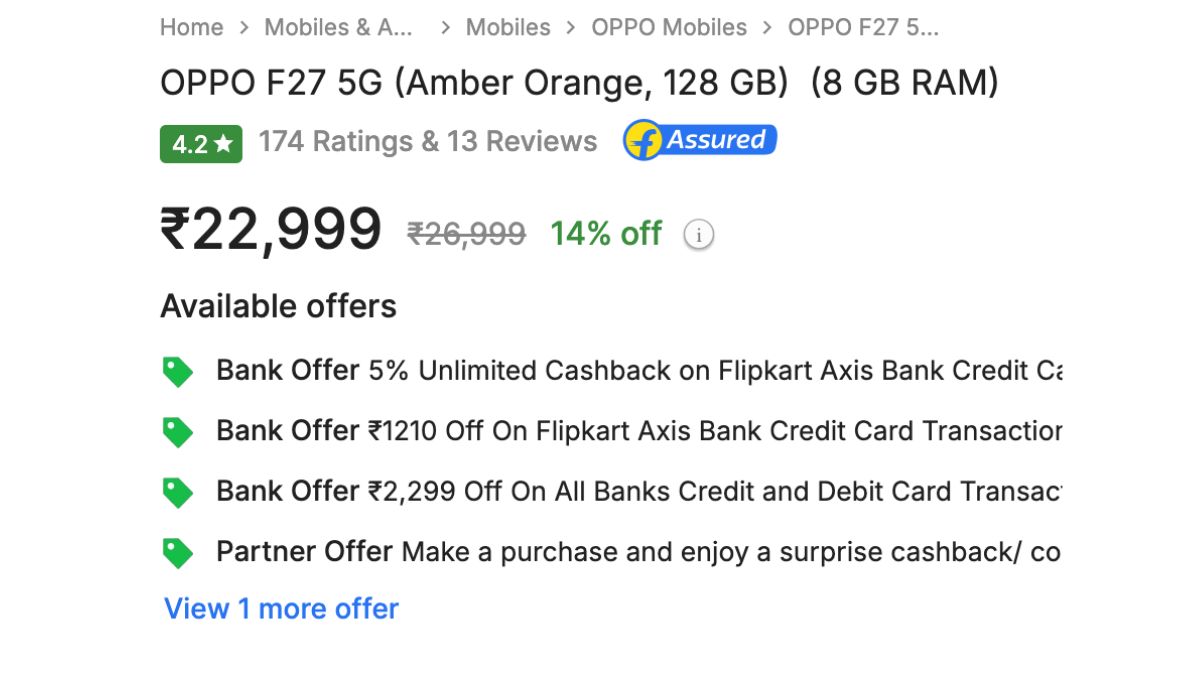The image size is (1200, 675).
Task: Expand View 1 more offer
Action: coord(281,608)
